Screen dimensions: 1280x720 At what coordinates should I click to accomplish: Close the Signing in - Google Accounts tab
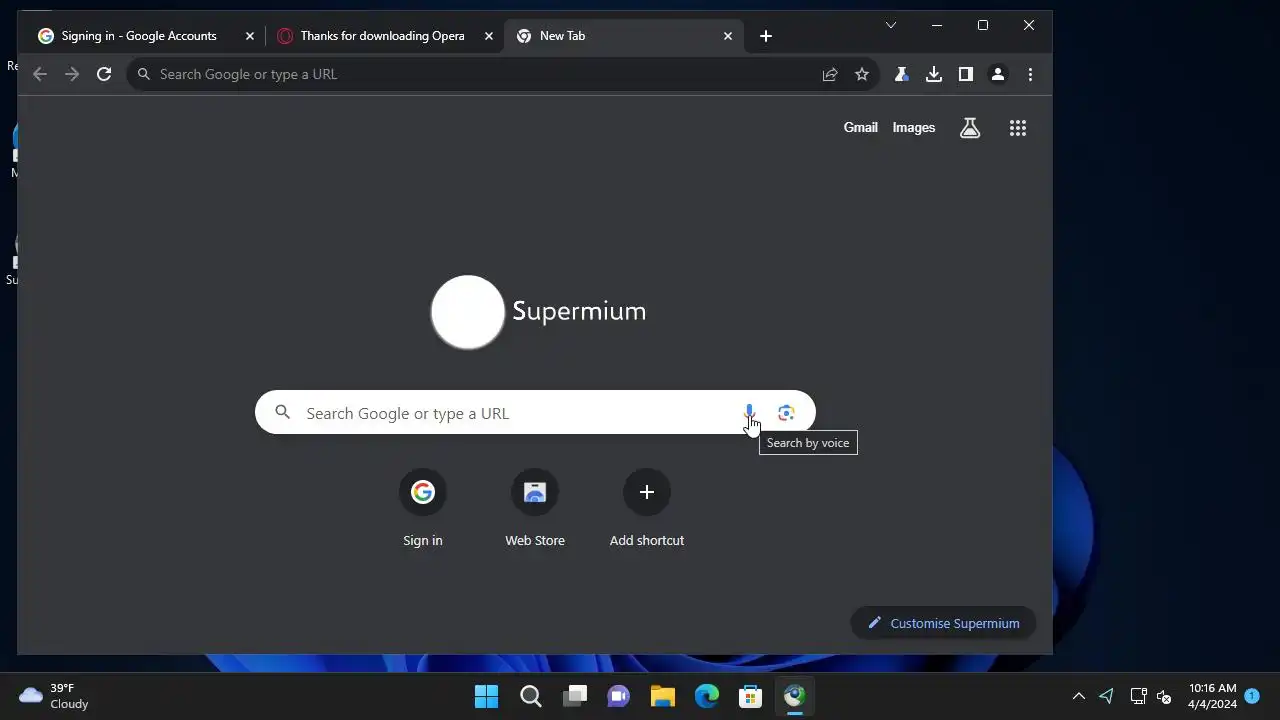pyautogui.click(x=250, y=36)
